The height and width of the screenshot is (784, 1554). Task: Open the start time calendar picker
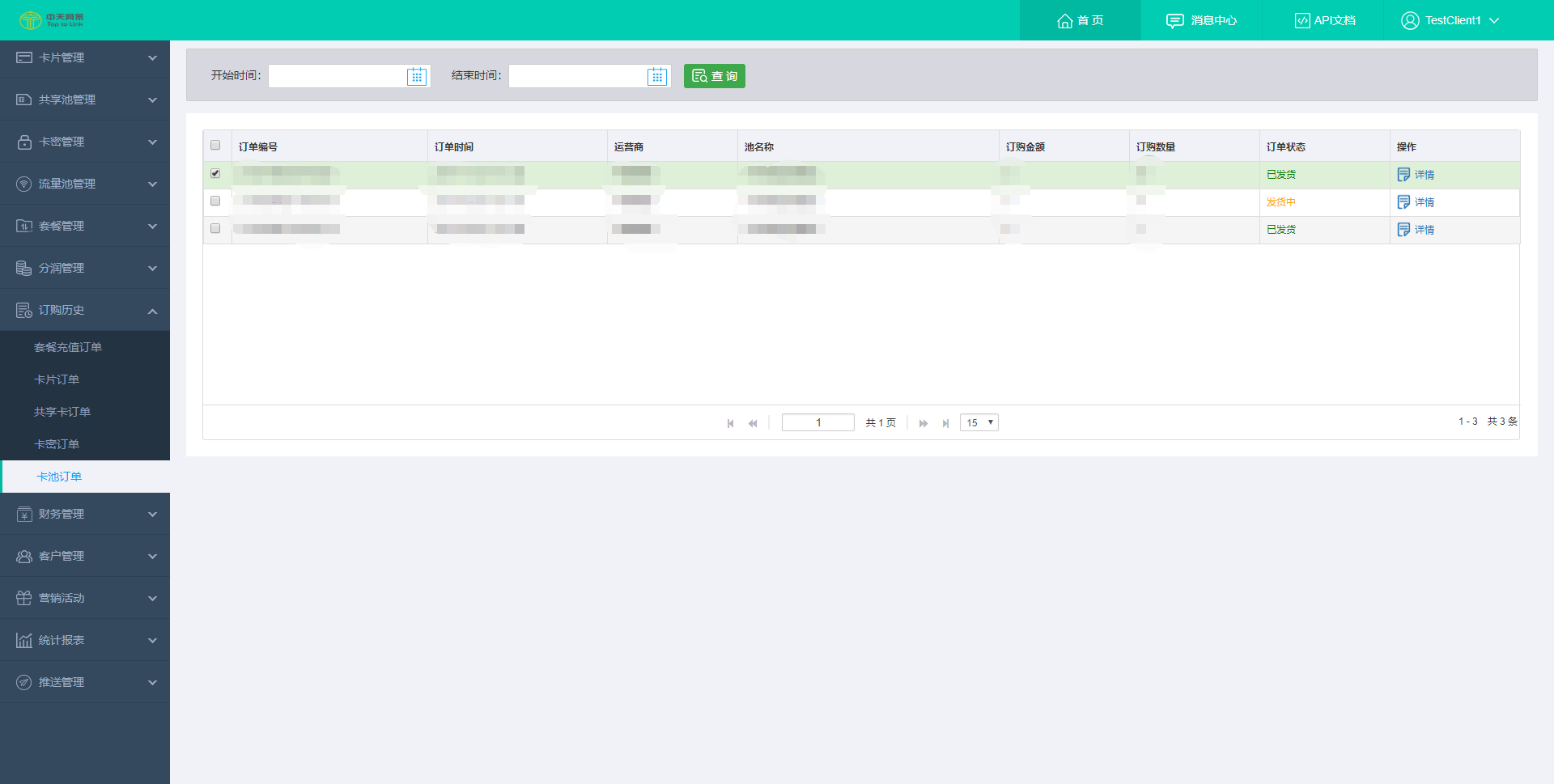(417, 76)
